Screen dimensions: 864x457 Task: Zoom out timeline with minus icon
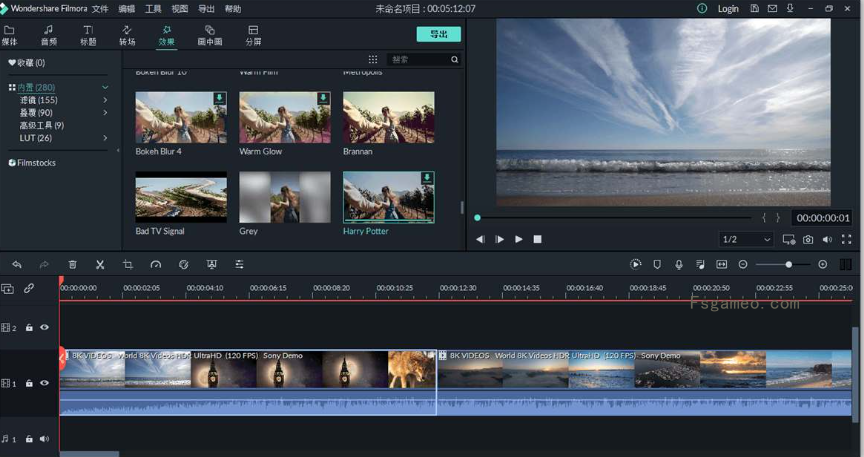(743, 265)
